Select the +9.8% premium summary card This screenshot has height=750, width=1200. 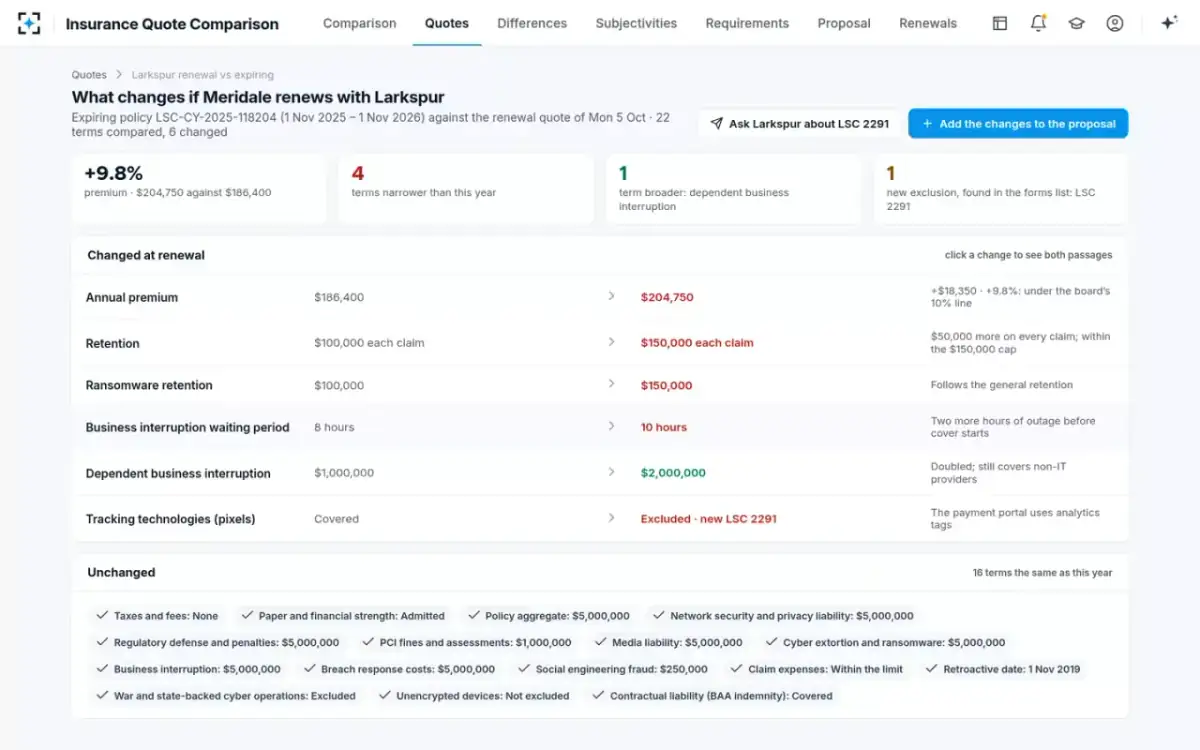(199, 188)
